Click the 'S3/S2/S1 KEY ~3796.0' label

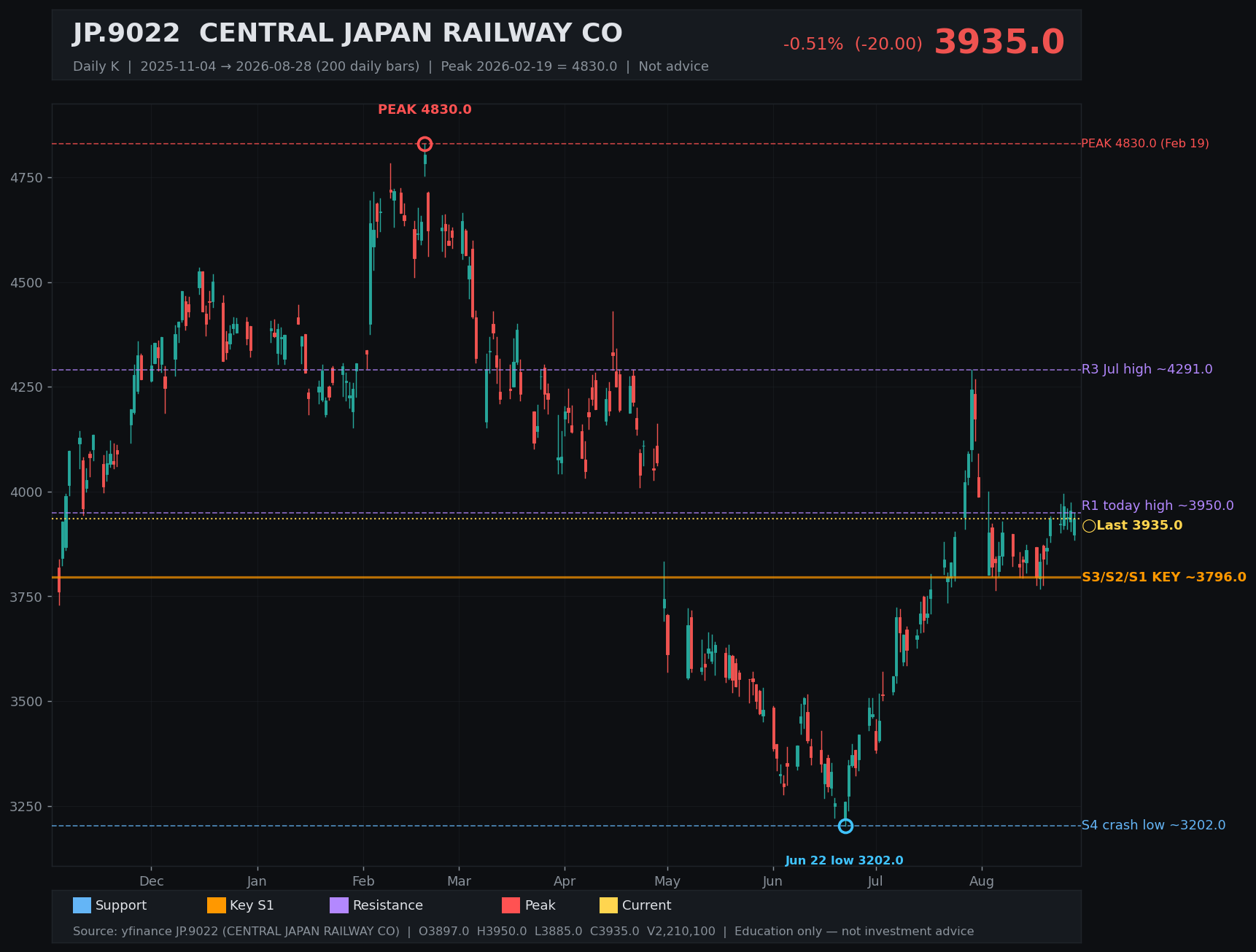(1164, 577)
